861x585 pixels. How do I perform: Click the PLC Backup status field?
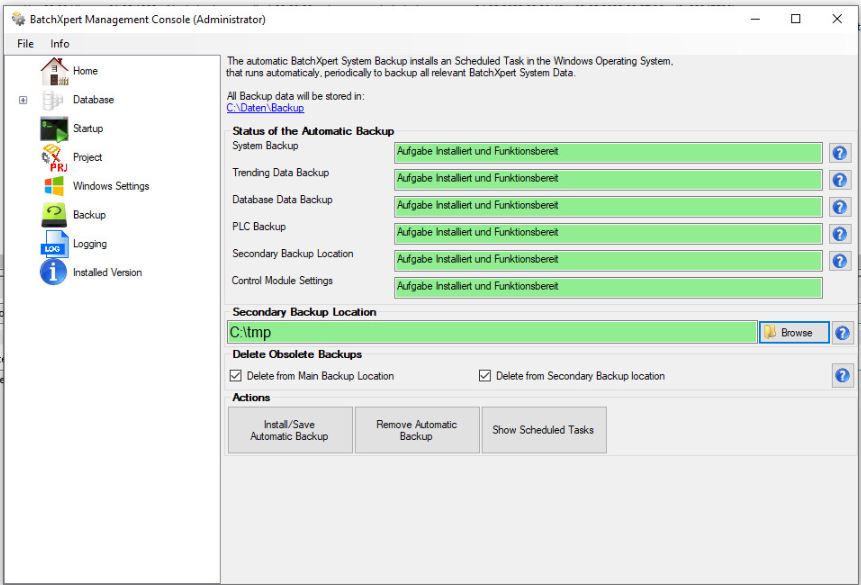pyautogui.click(x=608, y=233)
